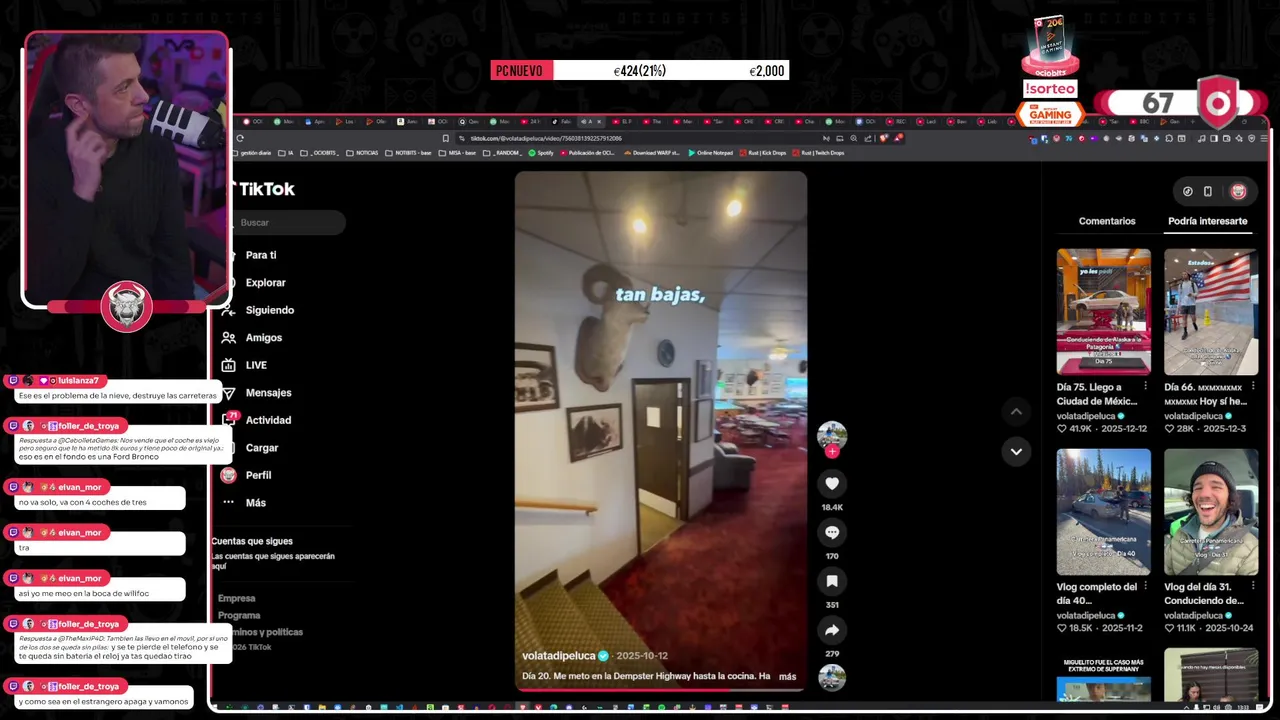Open the zoom magnifier icon in address bar
1280x720 pixels.
(x=854, y=138)
